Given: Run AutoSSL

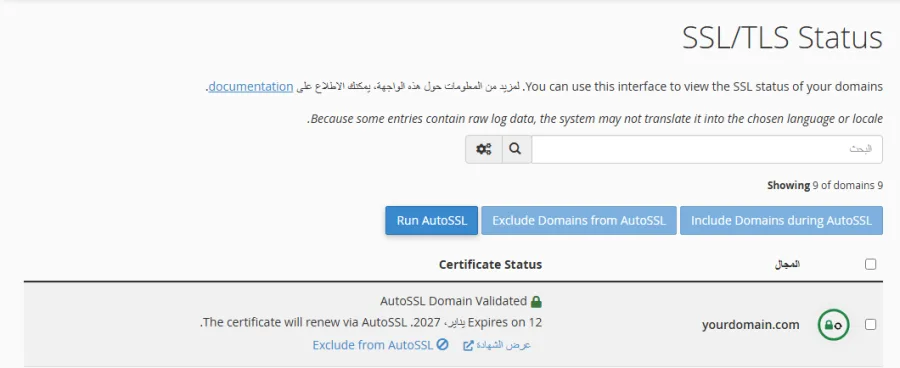Looking at the screenshot, I should [432, 220].
